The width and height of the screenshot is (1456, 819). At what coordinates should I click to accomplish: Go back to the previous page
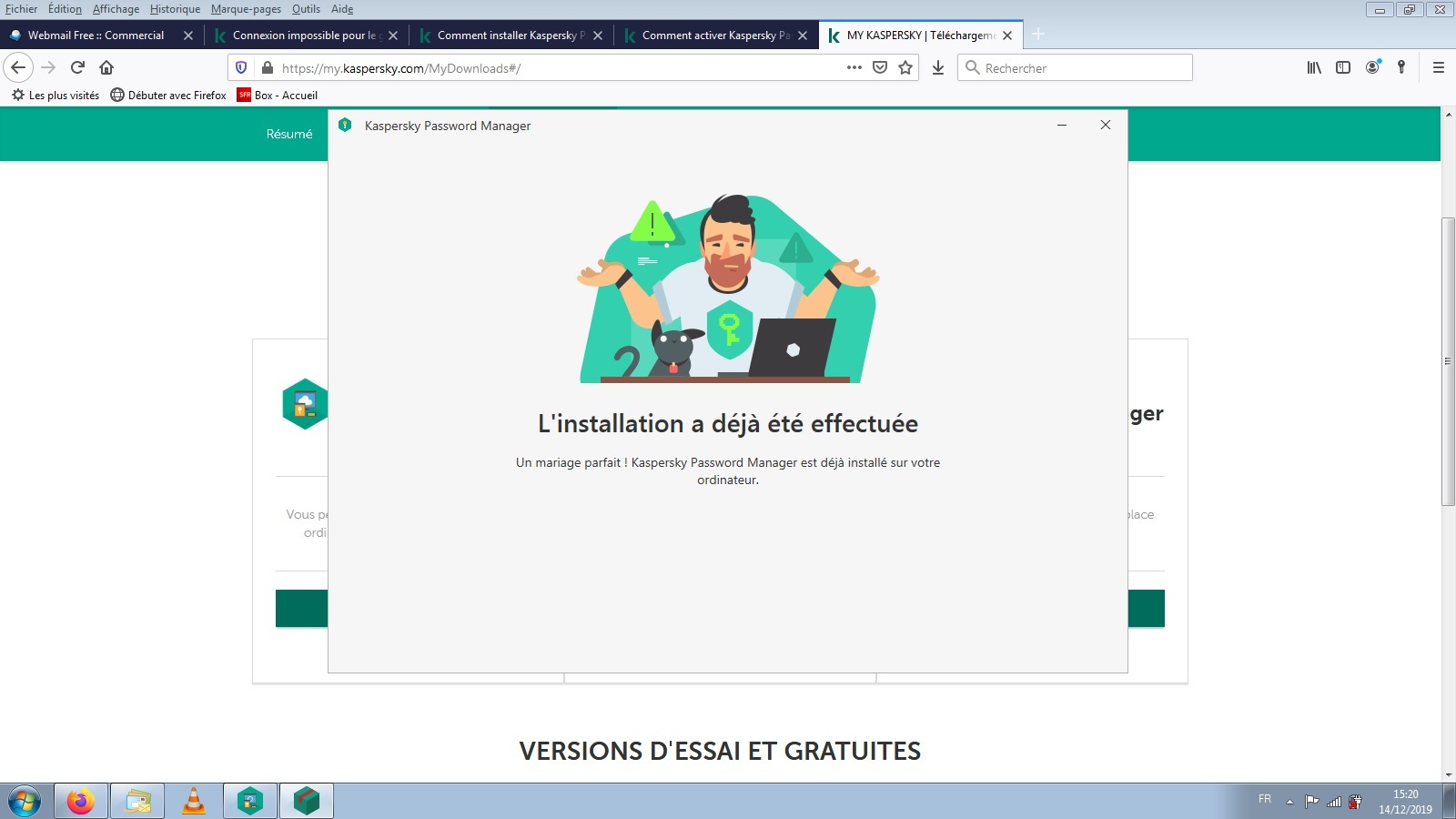(18, 67)
